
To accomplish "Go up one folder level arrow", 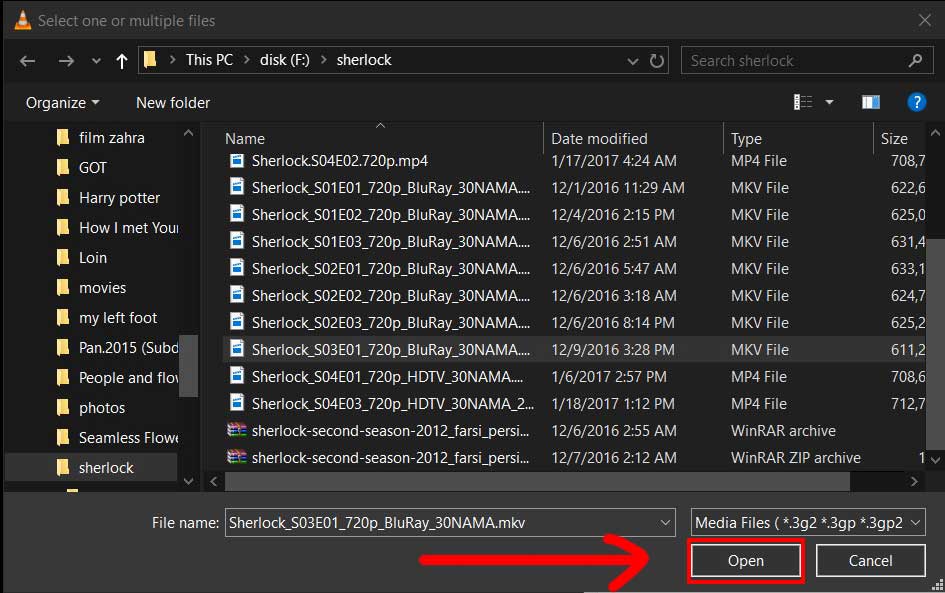I will 122,60.
